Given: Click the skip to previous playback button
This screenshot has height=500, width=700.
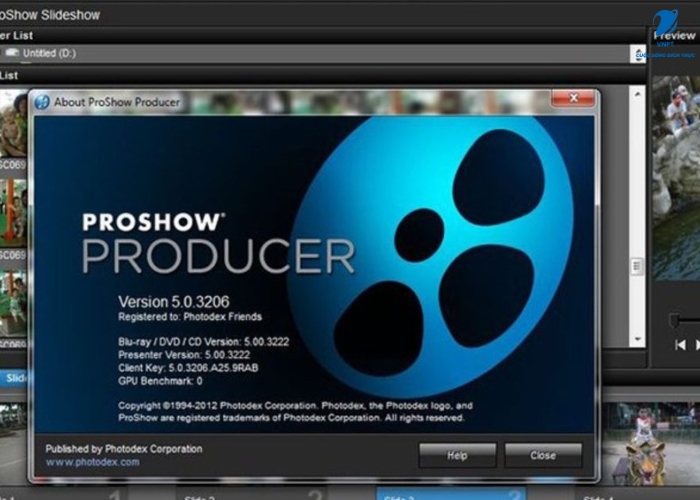Looking at the screenshot, I should coord(680,345).
